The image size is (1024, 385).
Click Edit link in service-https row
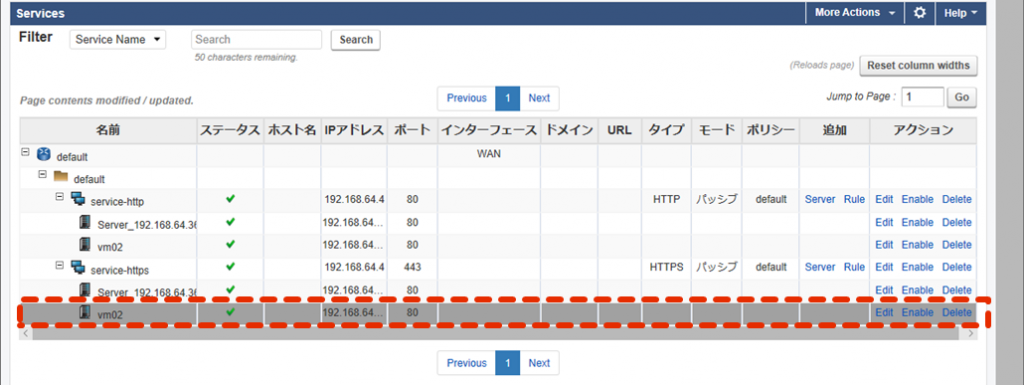click(x=884, y=267)
